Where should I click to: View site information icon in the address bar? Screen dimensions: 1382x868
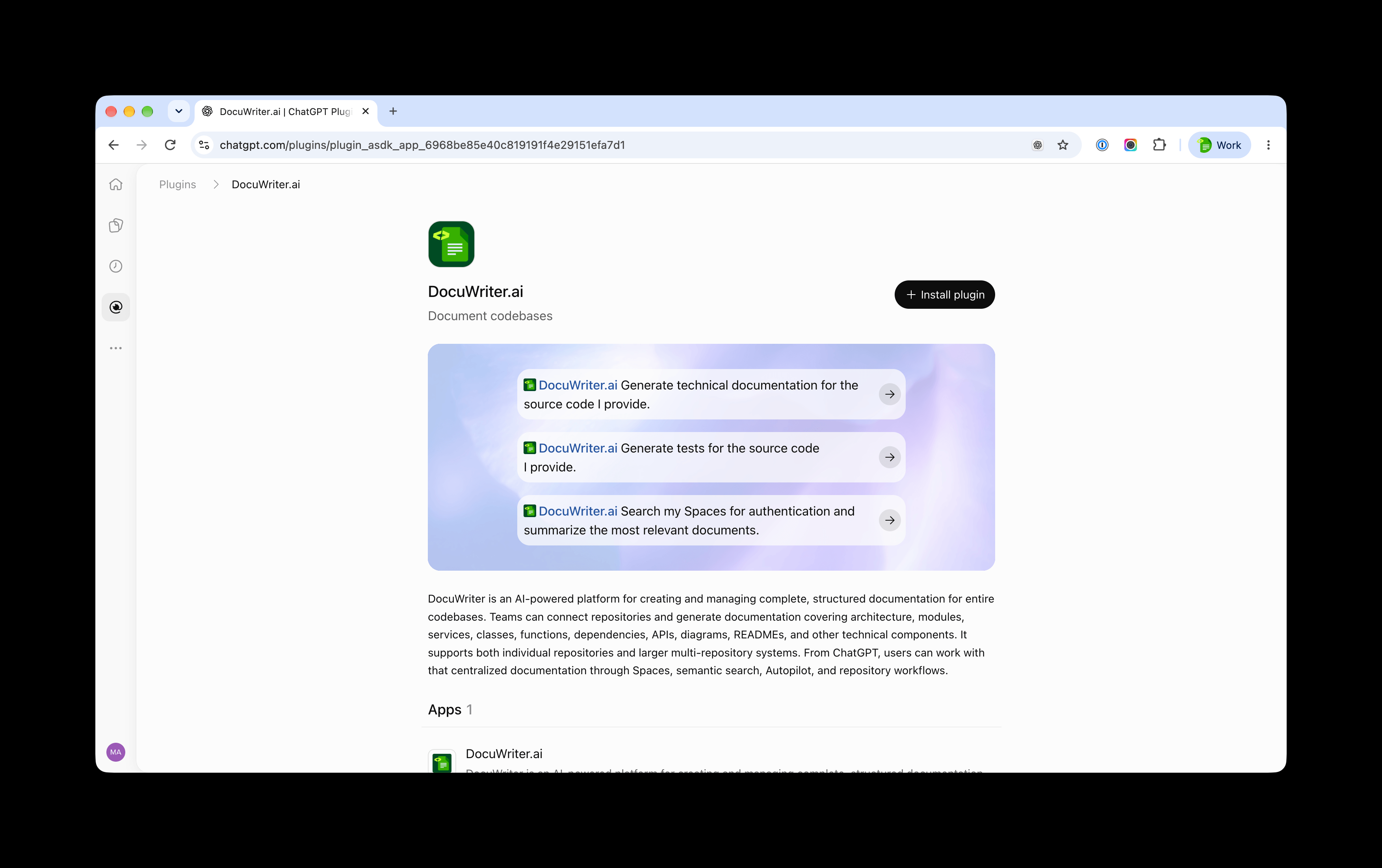pos(204,145)
